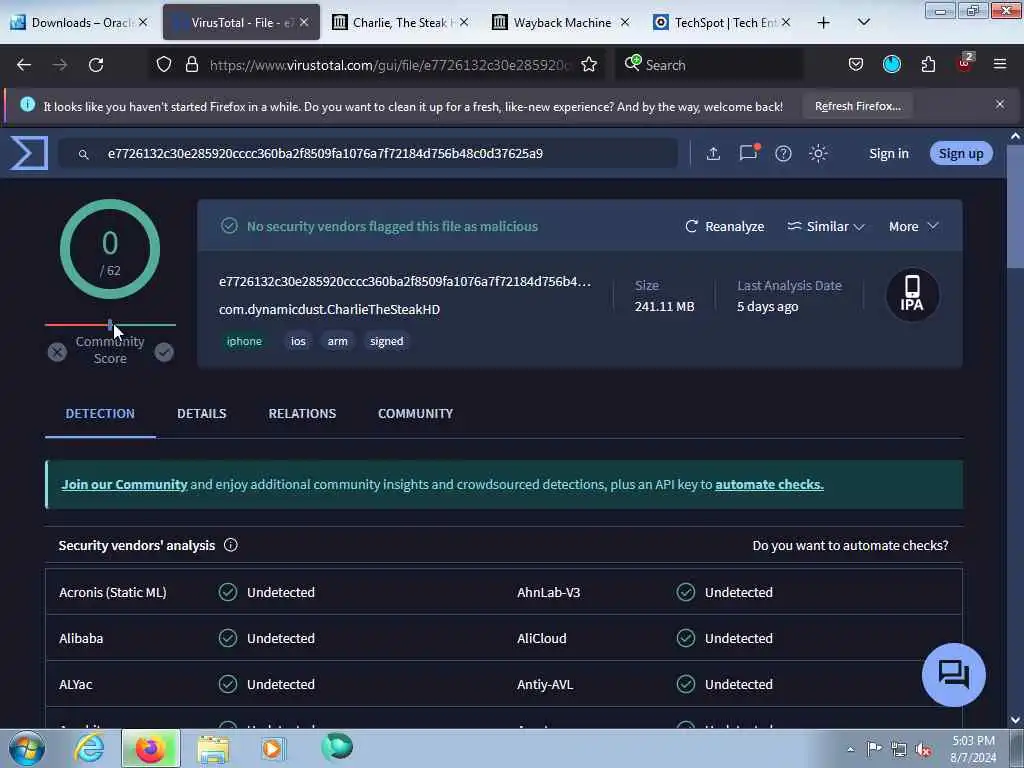Click the Join our Community link

tap(124, 485)
